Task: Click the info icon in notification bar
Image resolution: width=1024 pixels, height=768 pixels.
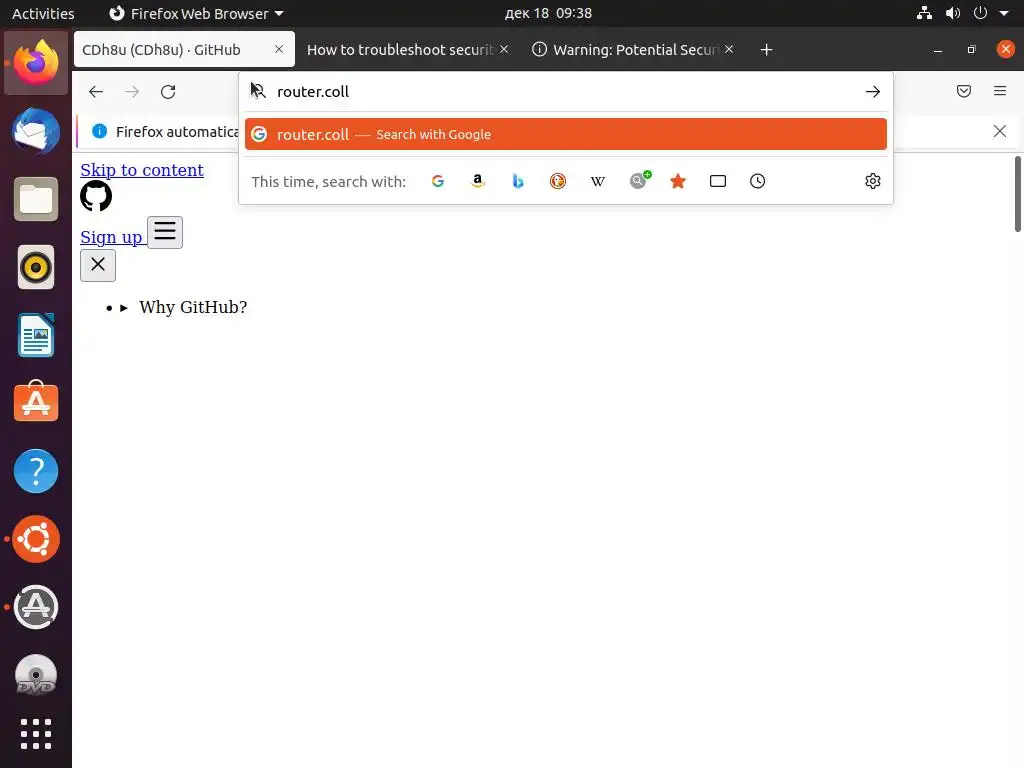Action: [x=99, y=131]
